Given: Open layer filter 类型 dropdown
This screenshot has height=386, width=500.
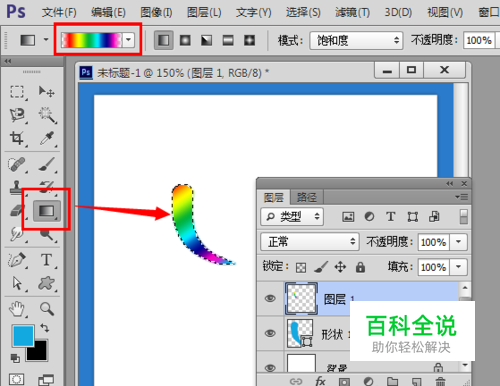Looking at the screenshot, I should click(x=292, y=217).
